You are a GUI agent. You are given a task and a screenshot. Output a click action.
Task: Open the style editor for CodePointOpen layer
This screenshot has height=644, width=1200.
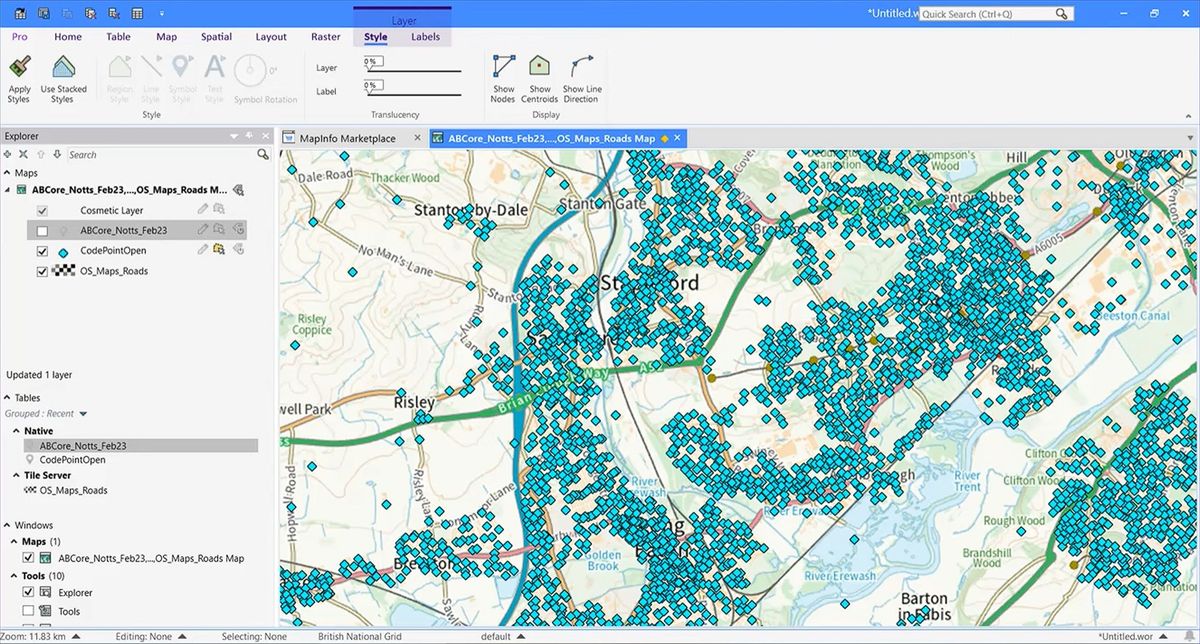pyautogui.click(x=202, y=250)
